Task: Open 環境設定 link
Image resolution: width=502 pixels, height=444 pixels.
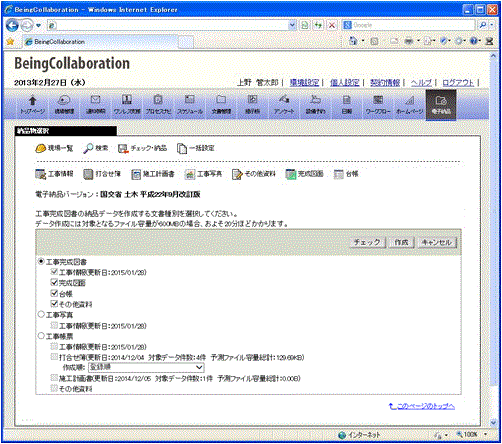Action: [304, 82]
